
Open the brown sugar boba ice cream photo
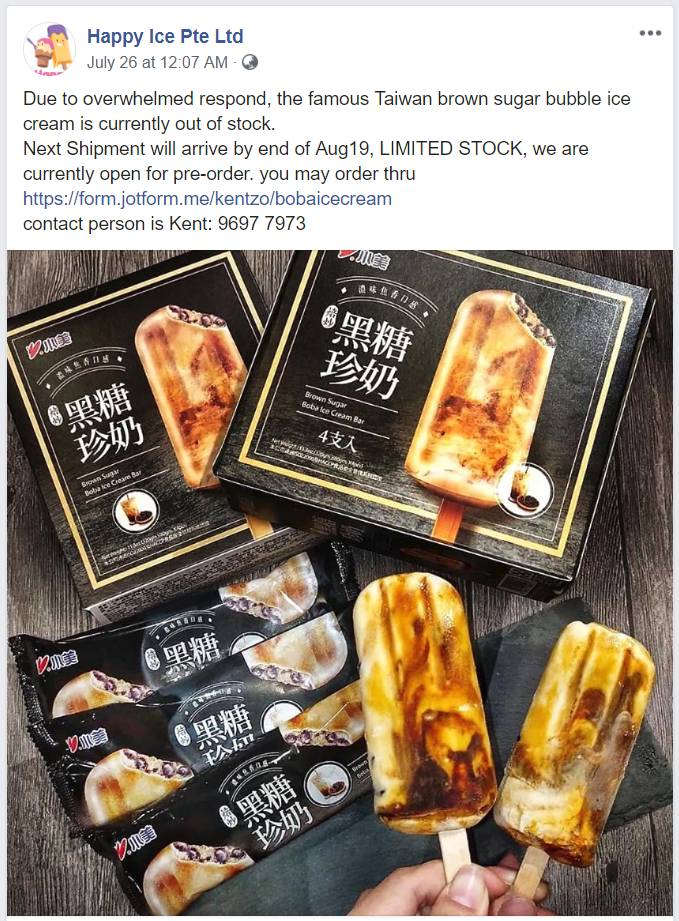[x=340, y=582]
